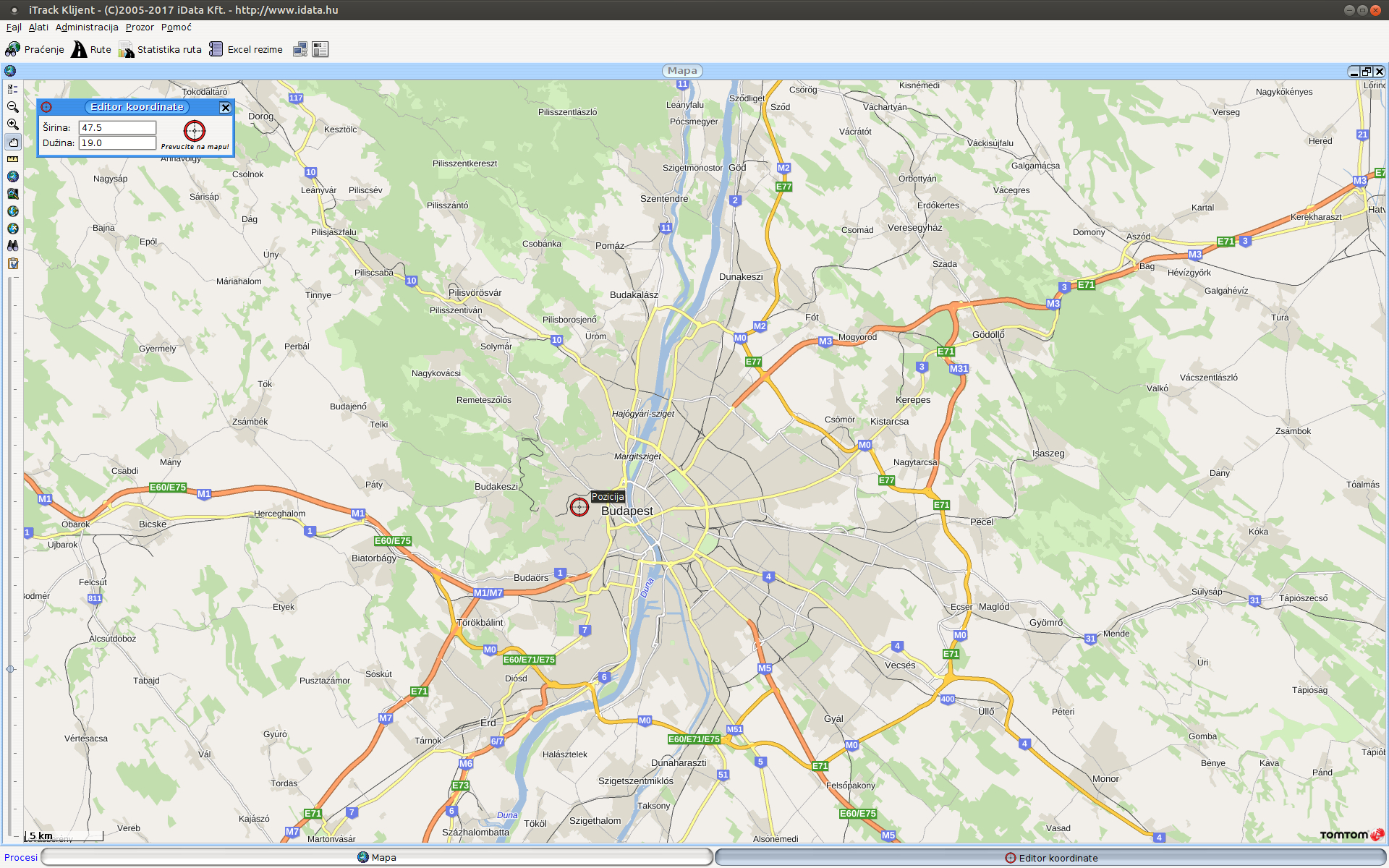Click the map zoom slider handle
Screen dimensions: 1389x868
pyautogui.click(x=10, y=669)
